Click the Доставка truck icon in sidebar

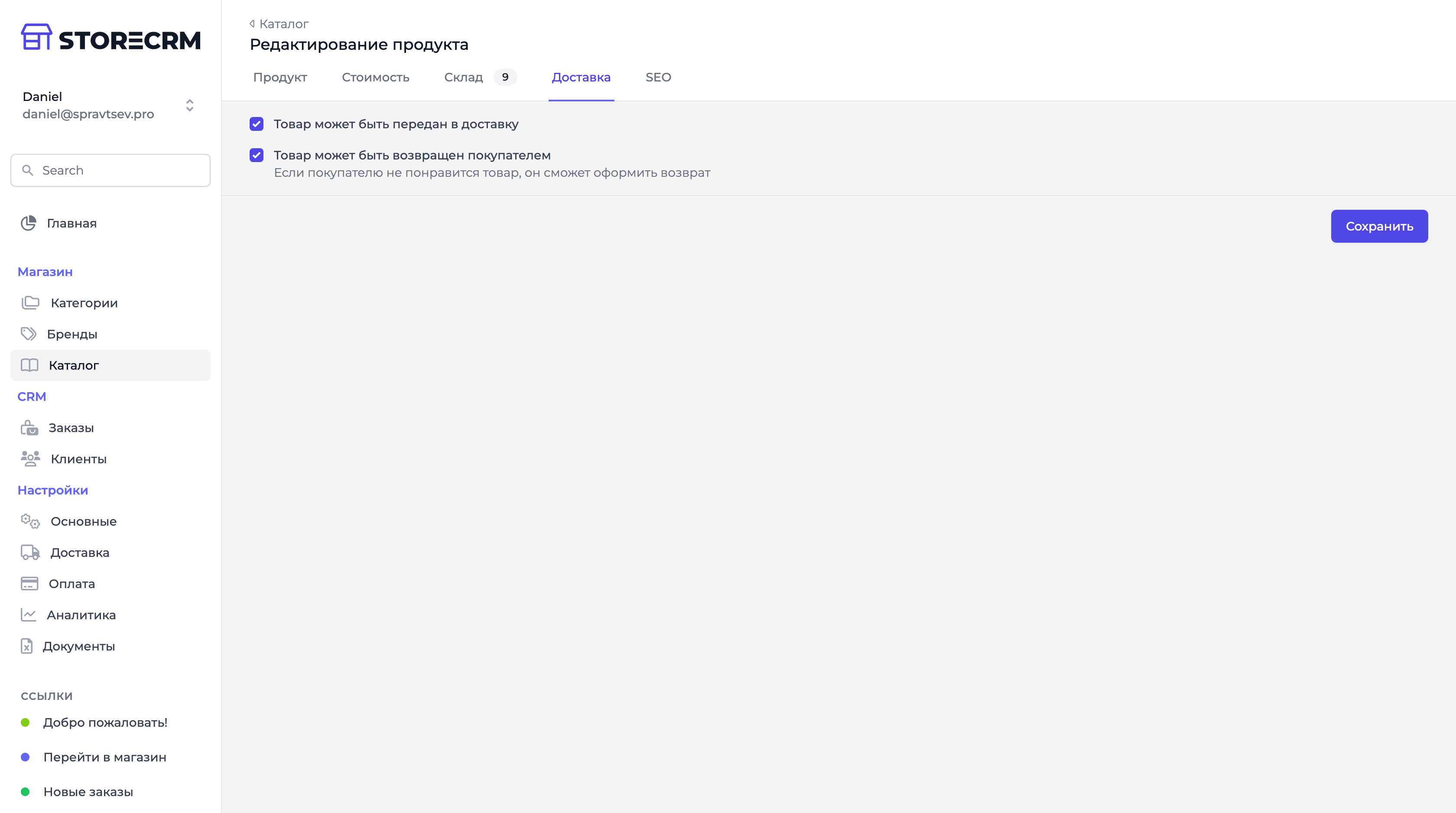pos(30,553)
